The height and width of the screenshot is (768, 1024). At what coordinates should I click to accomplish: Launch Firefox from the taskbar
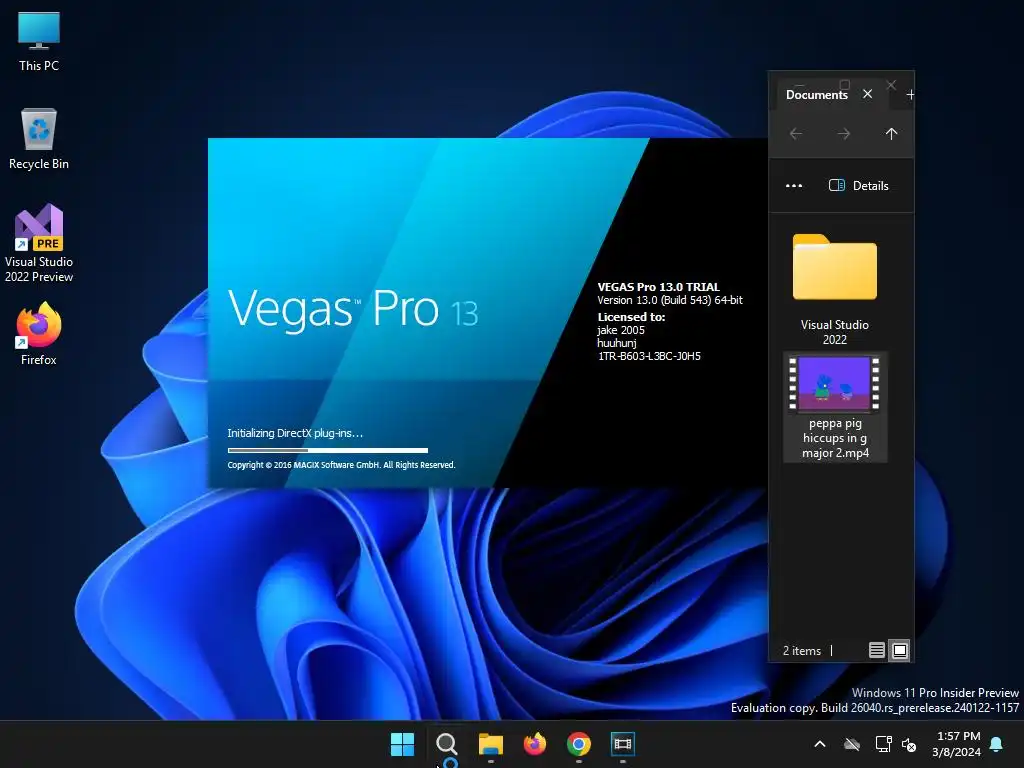pyautogui.click(x=535, y=744)
